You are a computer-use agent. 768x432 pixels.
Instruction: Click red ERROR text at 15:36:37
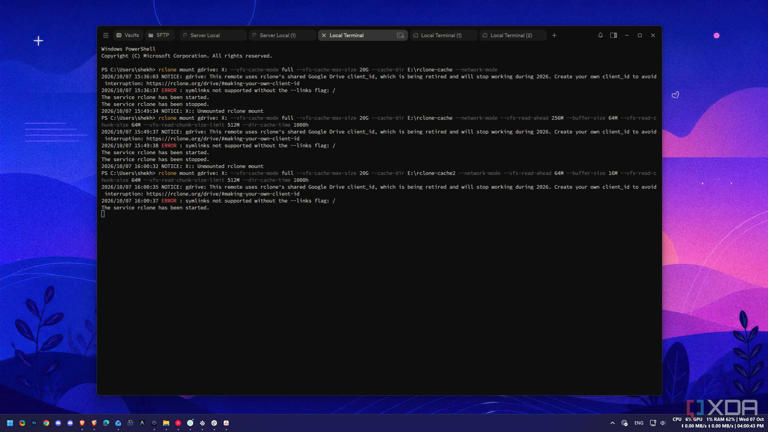pyautogui.click(x=169, y=90)
